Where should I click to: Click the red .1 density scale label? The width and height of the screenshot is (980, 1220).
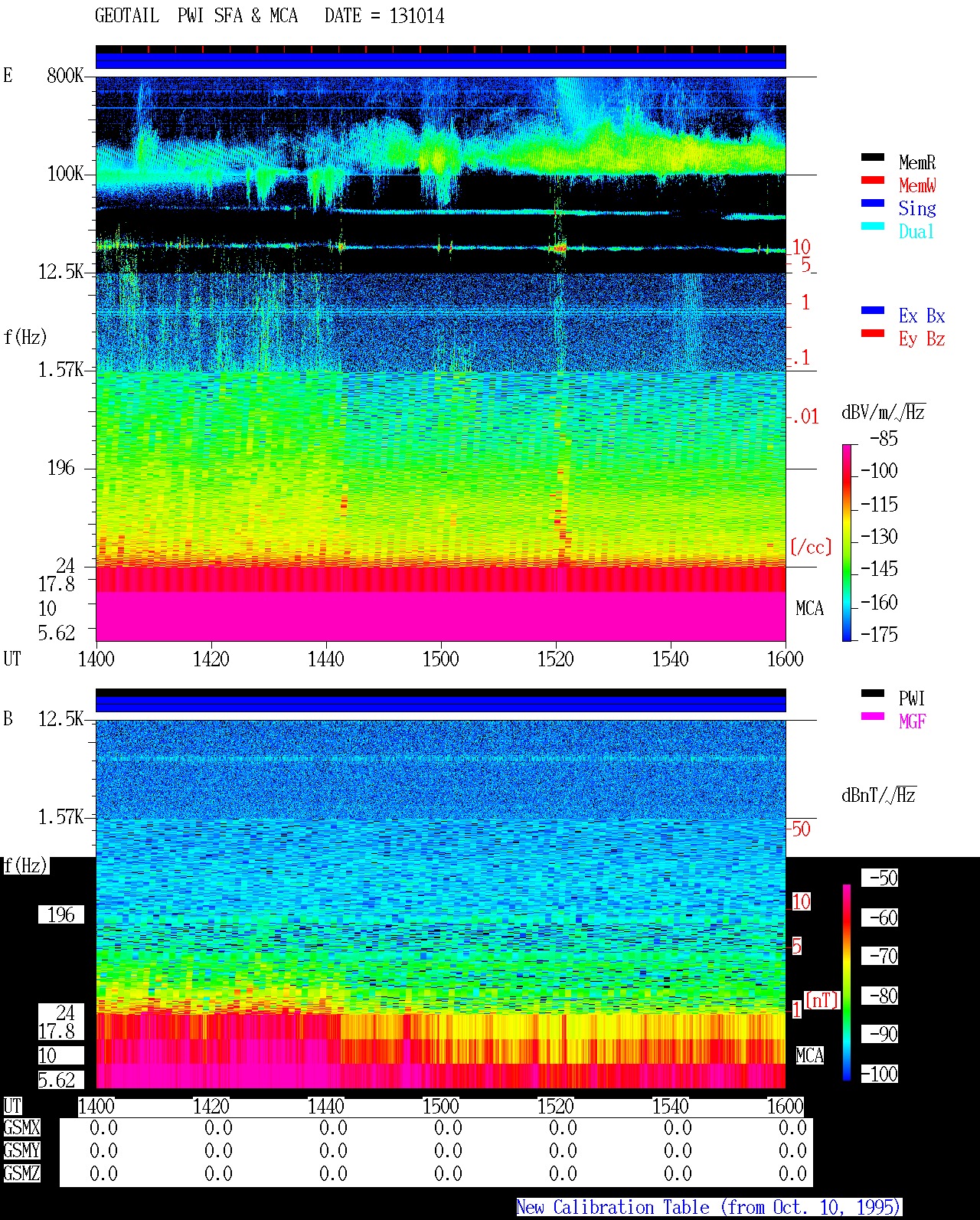point(801,358)
